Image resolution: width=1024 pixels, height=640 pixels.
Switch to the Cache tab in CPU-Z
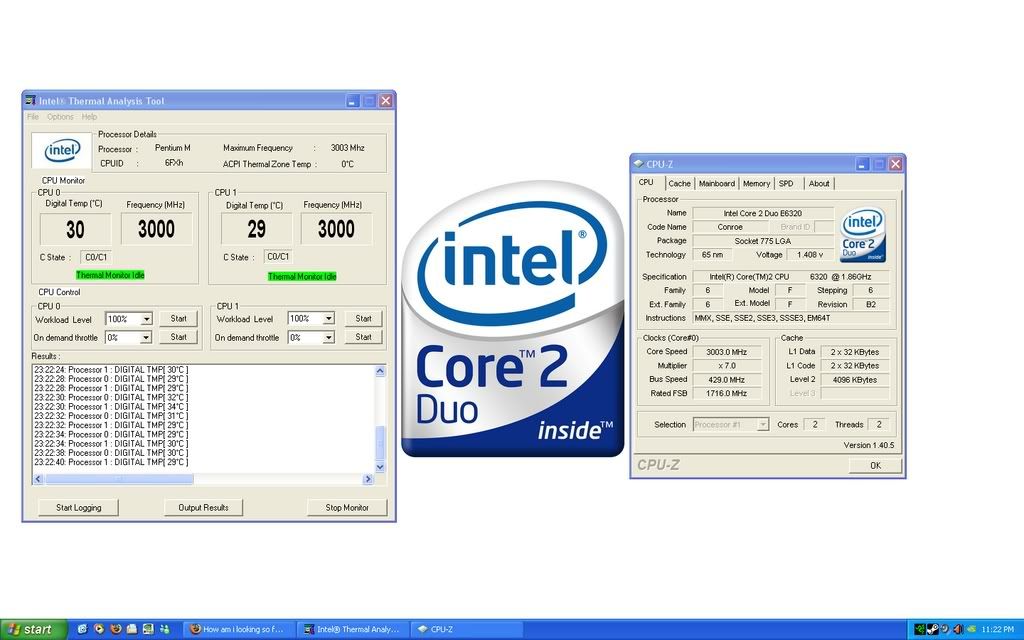679,184
